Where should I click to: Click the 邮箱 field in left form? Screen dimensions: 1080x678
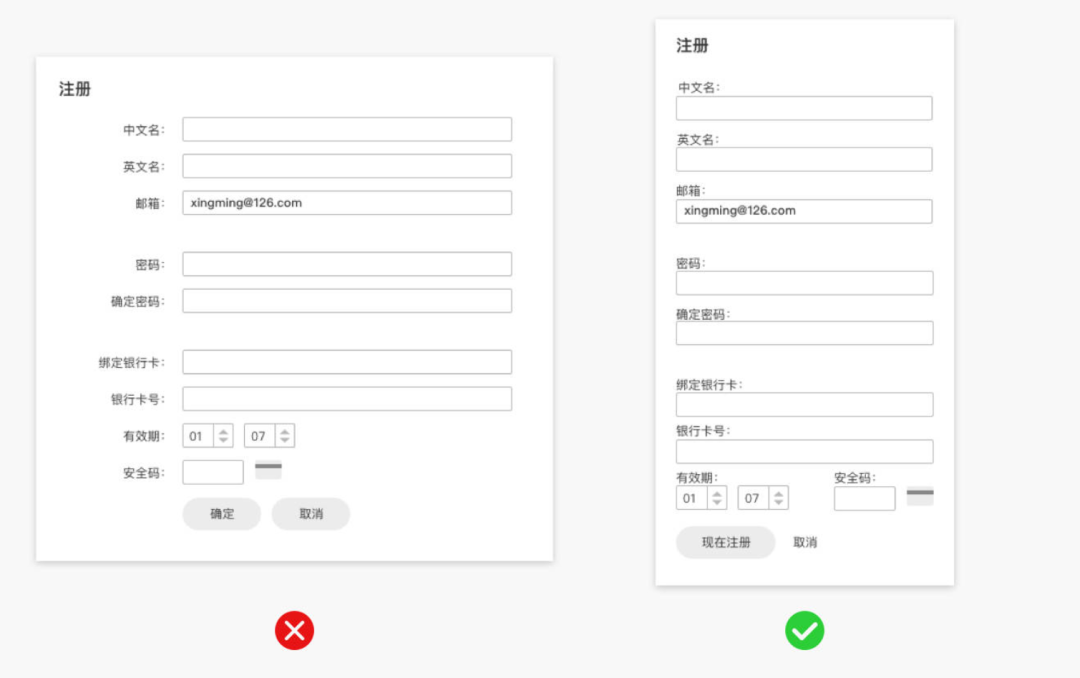coord(346,203)
